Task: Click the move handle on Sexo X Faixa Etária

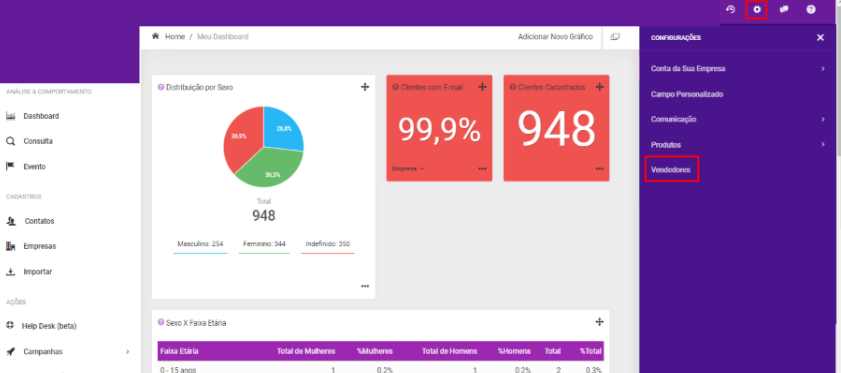Action: point(600,322)
